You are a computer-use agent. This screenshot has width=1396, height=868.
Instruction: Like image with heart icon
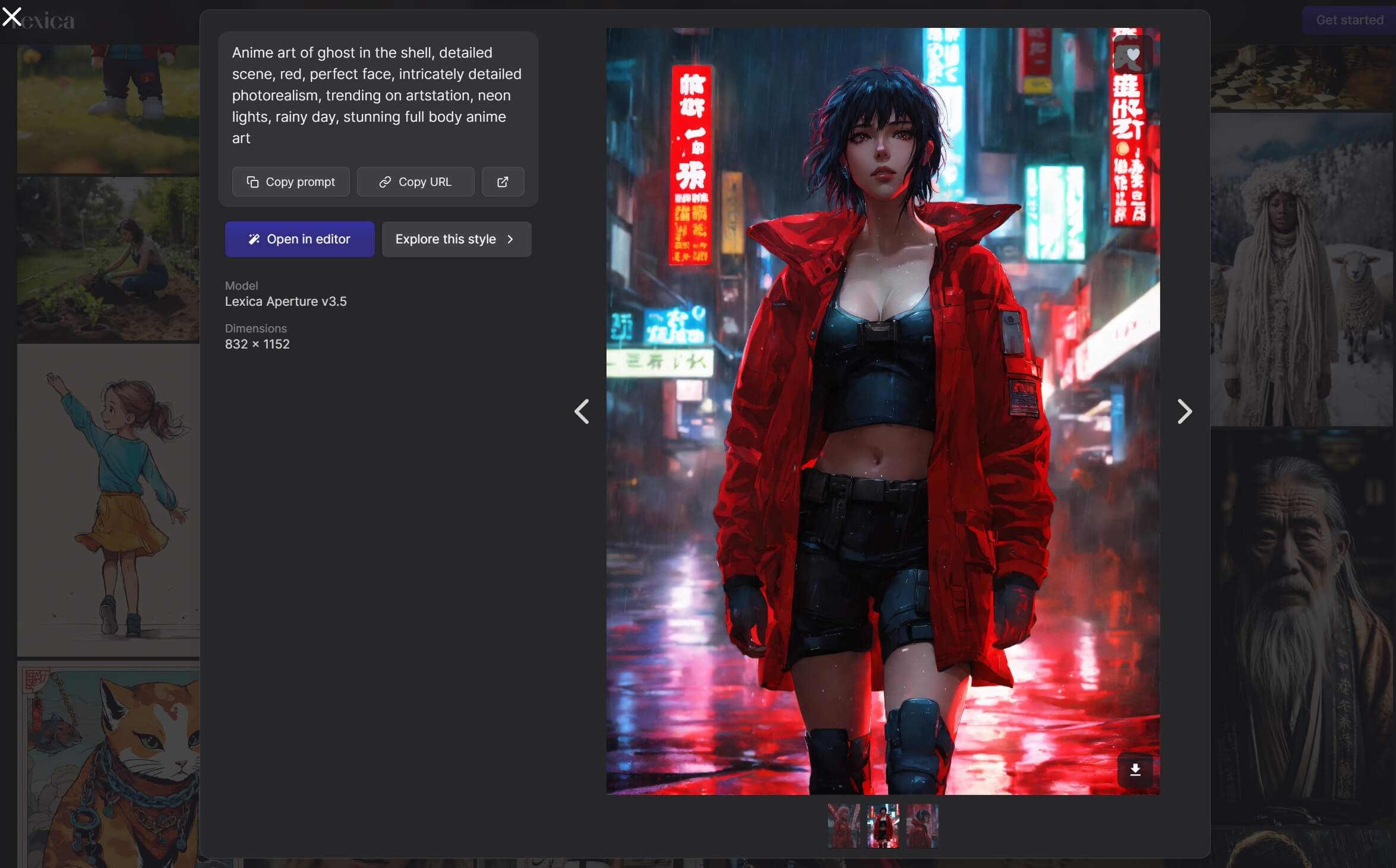point(1133,55)
